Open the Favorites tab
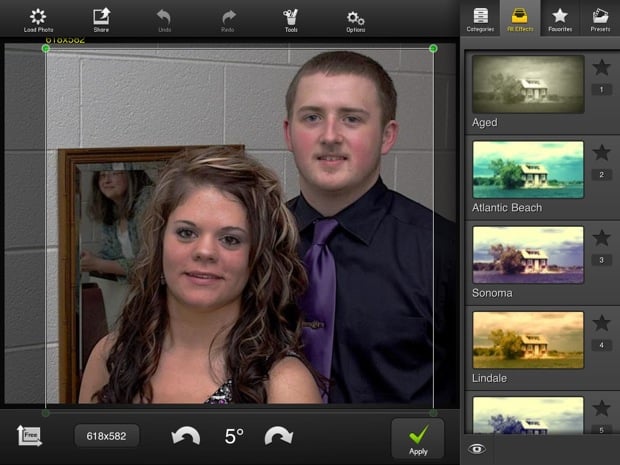Viewport: 620px width, 465px height. [x=560, y=19]
